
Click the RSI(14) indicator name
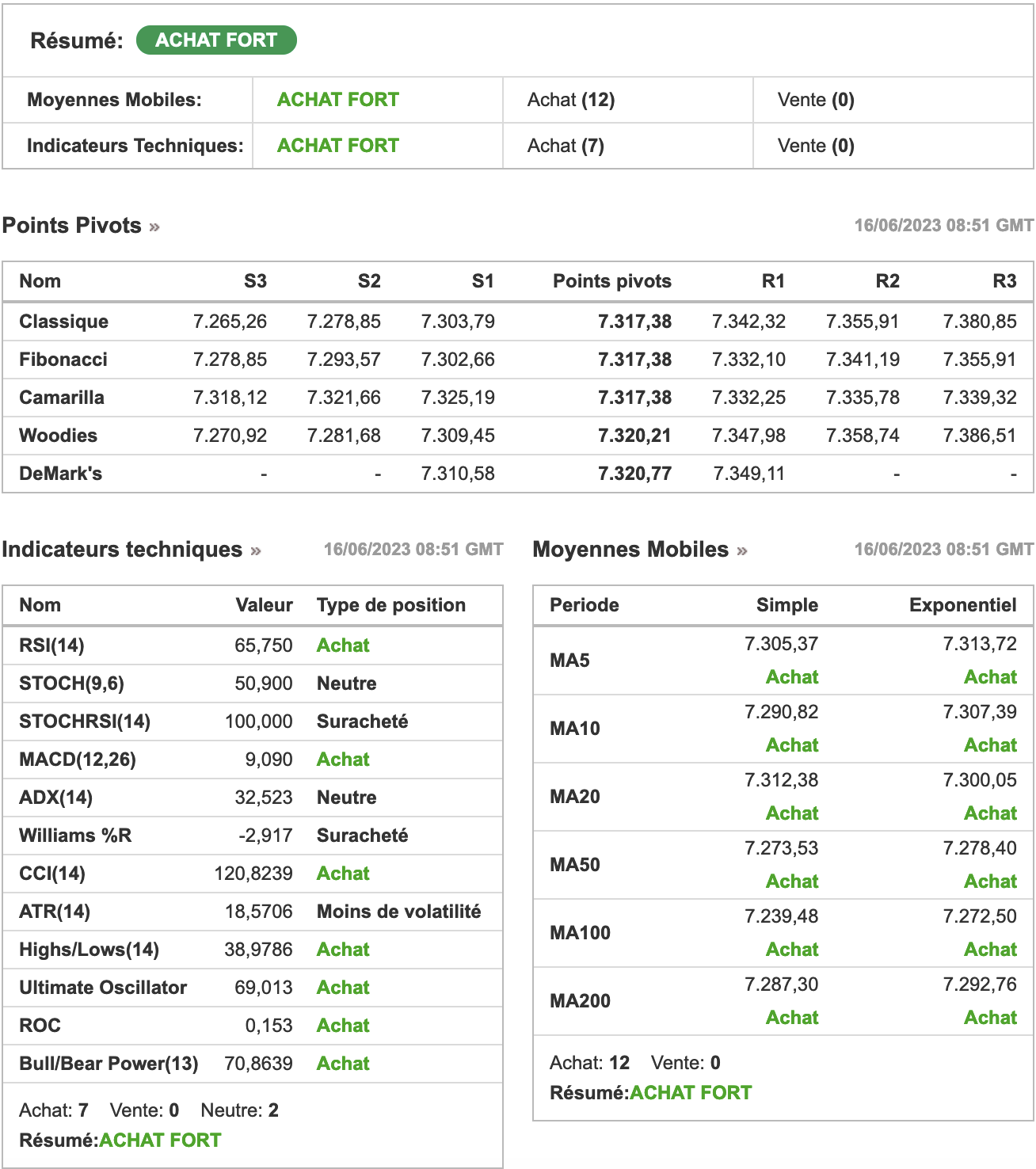point(51,645)
